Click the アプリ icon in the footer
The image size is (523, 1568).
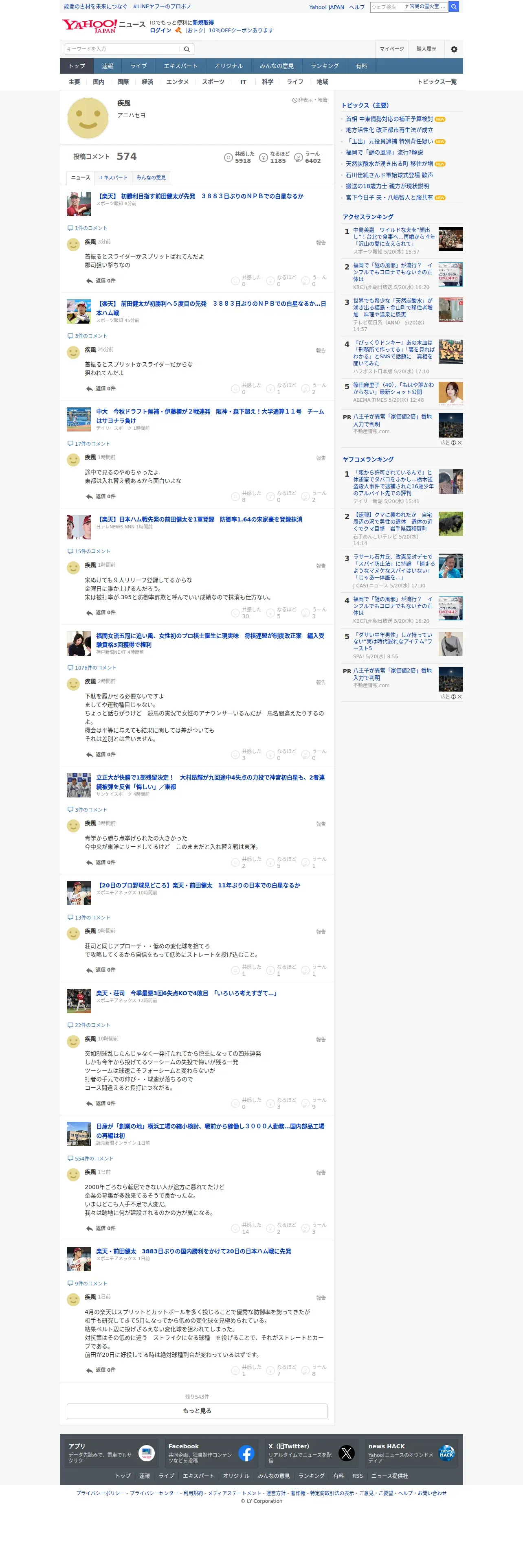[147, 1454]
